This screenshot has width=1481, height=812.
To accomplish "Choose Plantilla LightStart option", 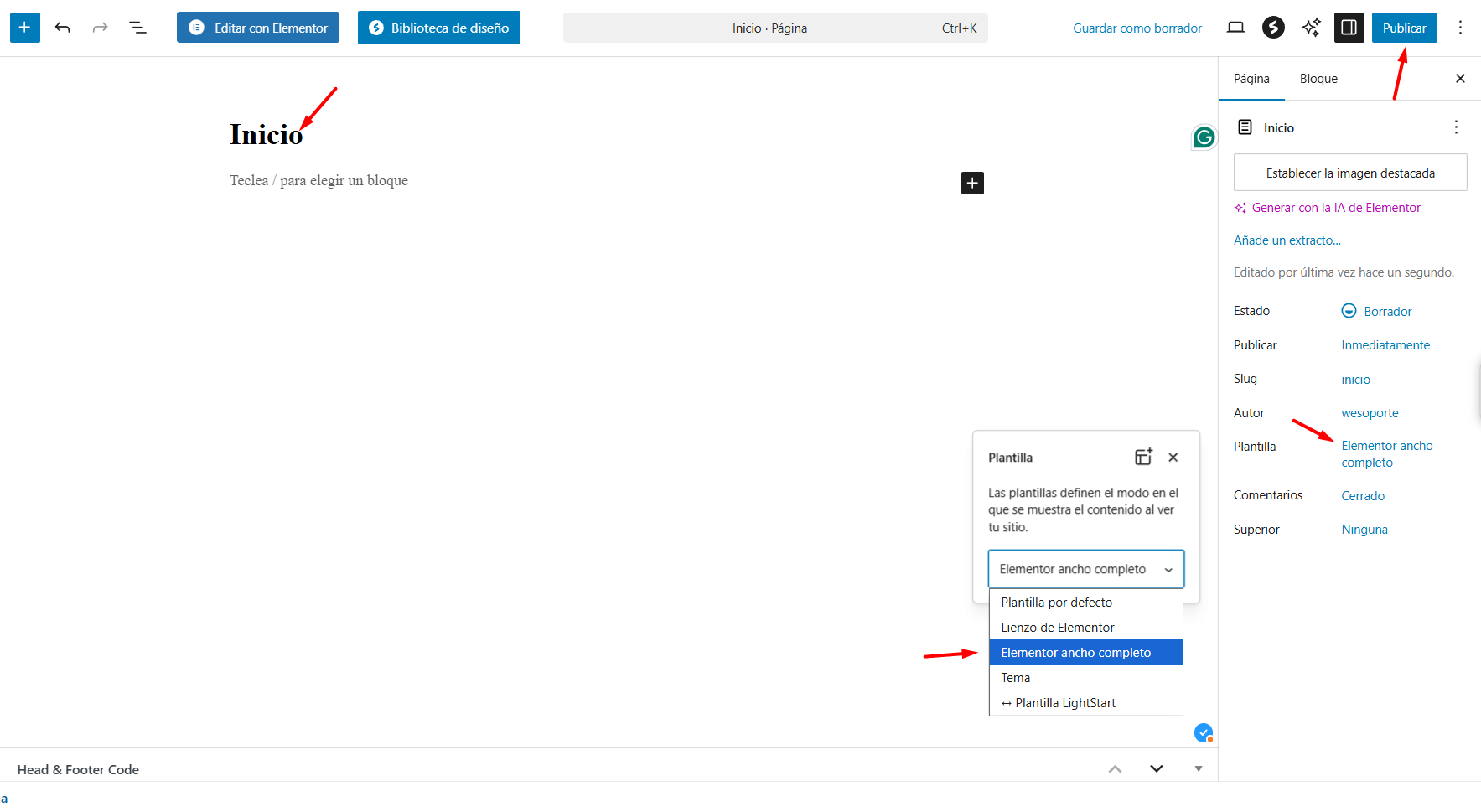I will pos(1086,703).
